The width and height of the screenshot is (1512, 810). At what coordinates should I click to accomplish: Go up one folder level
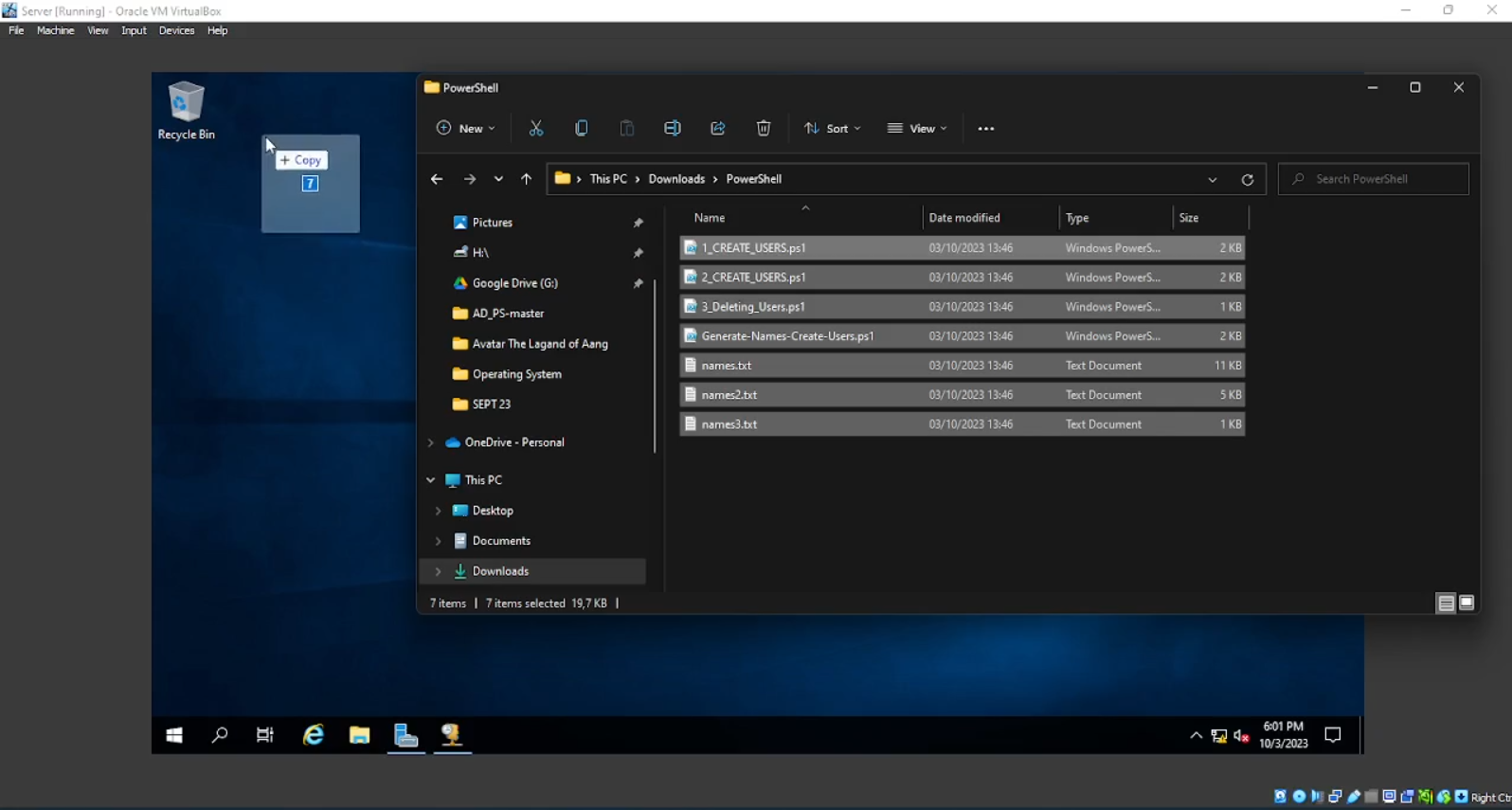[x=527, y=179]
